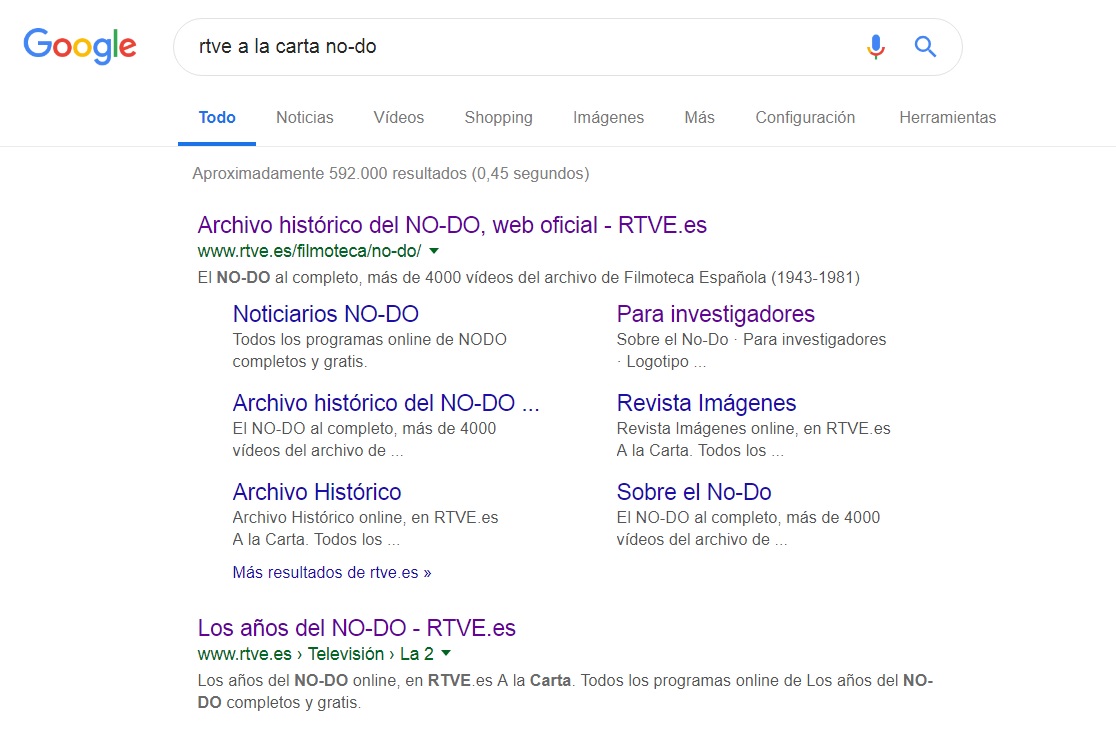Open the Configuración menu
This screenshot has width=1116, height=738.
click(805, 117)
